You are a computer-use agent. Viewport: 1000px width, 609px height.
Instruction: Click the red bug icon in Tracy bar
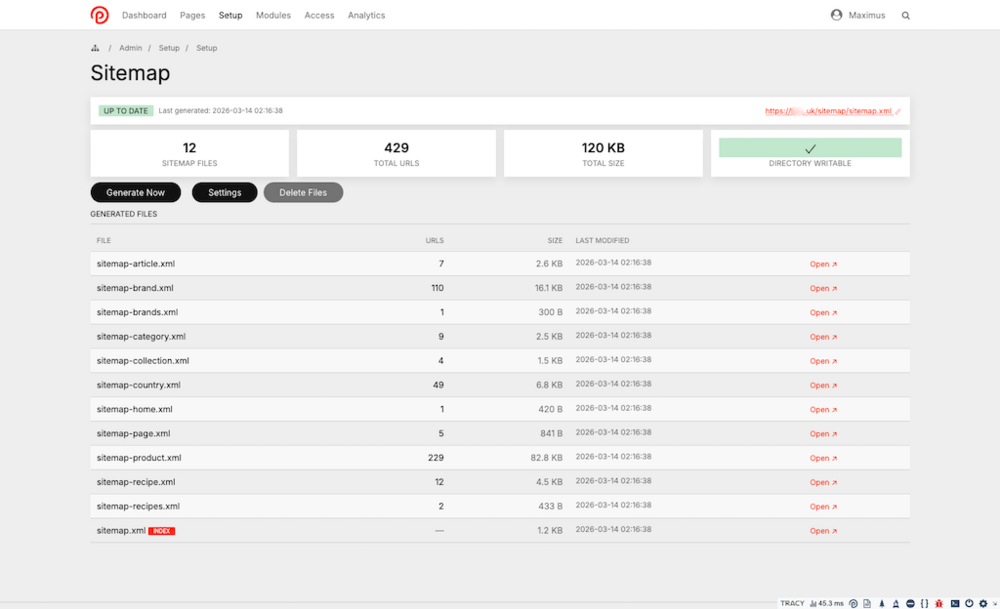[939, 603]
